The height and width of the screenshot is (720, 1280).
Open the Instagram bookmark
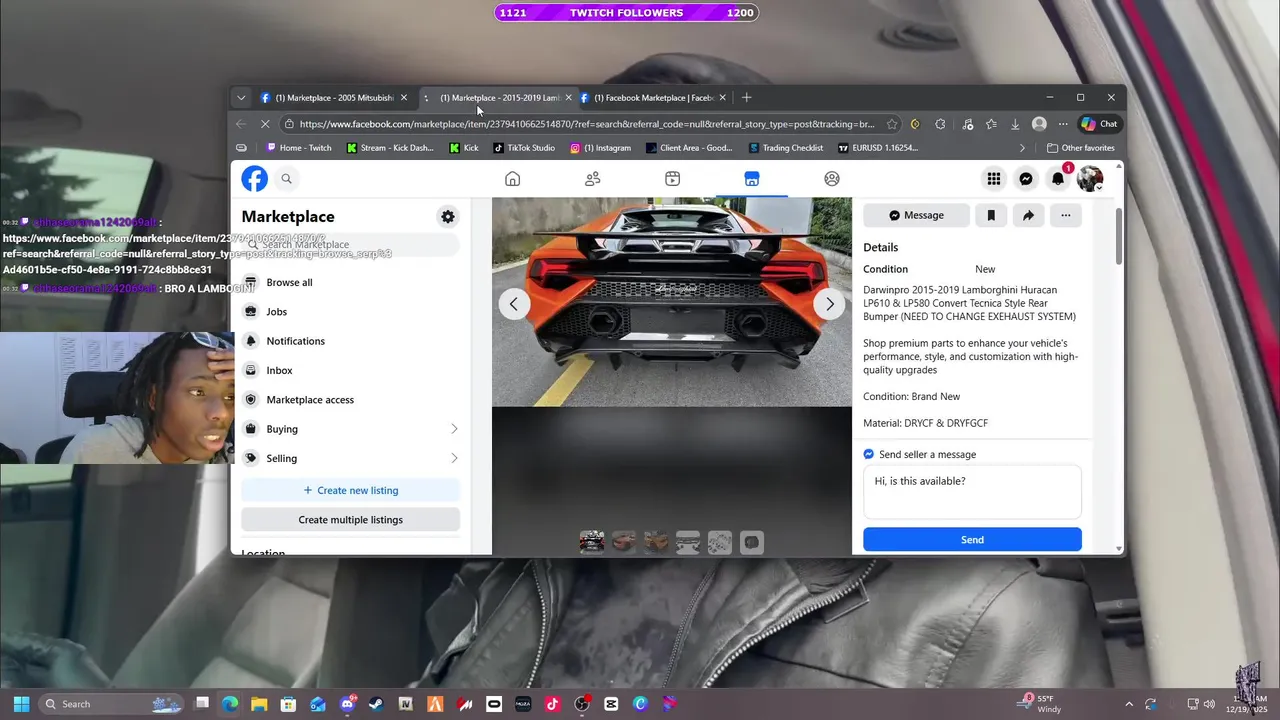click(600, 148)
